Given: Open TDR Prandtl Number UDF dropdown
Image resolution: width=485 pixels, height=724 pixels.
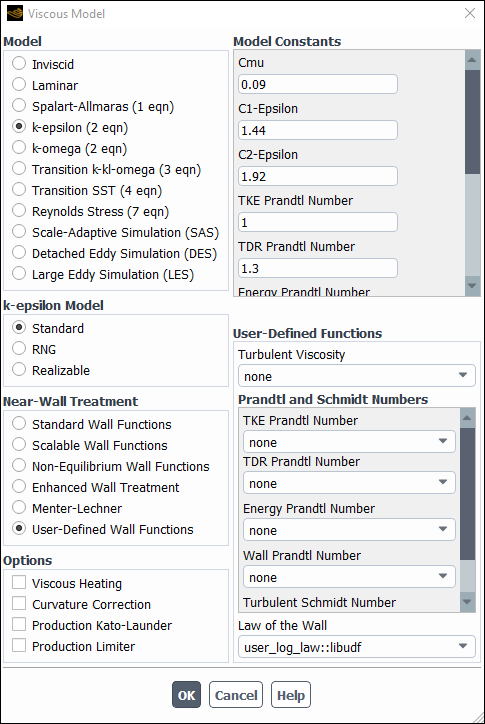Looking at the screenshot, I should (x=349, y=483).
